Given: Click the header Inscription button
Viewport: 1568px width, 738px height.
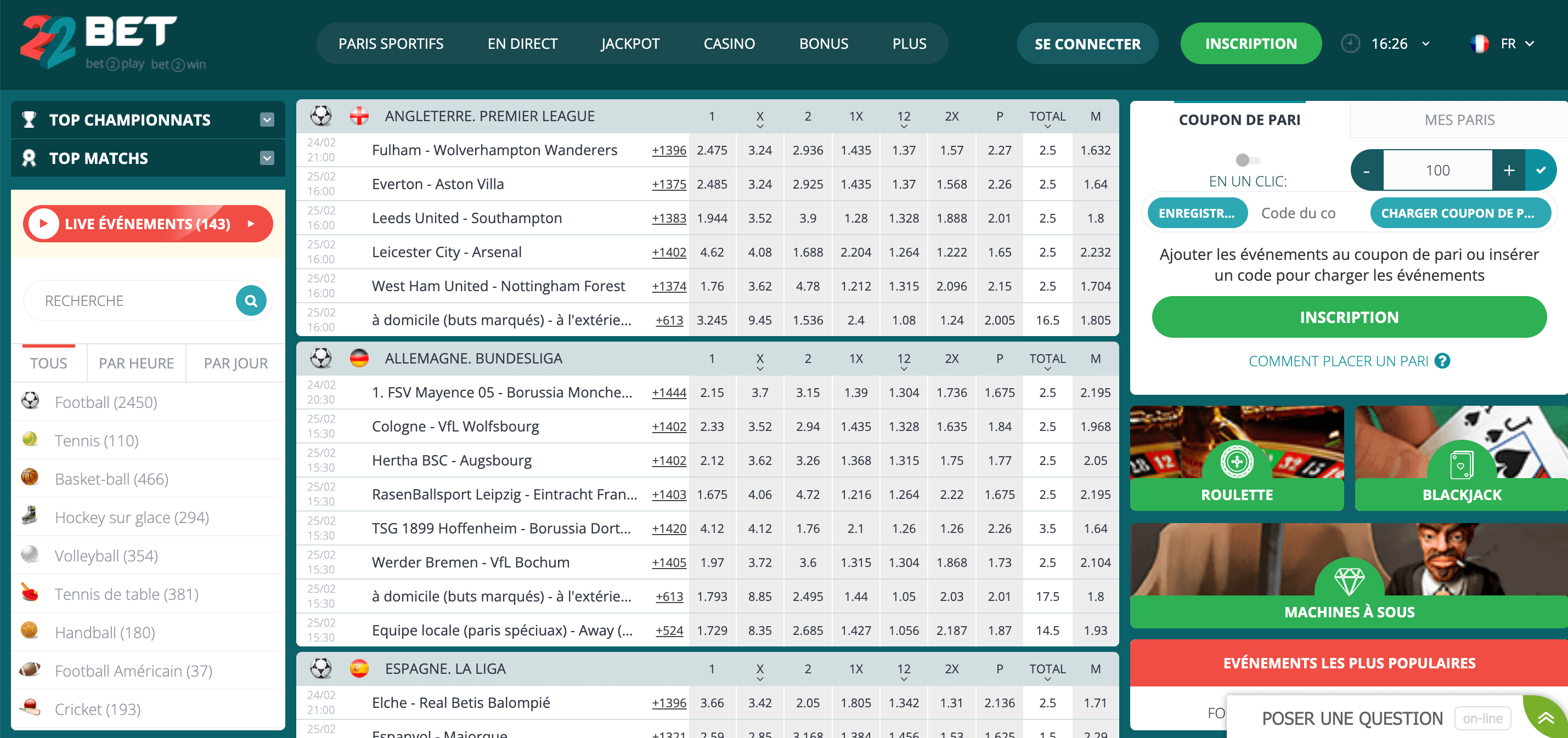Looking at the screenshot, I should coord(1251,44).
